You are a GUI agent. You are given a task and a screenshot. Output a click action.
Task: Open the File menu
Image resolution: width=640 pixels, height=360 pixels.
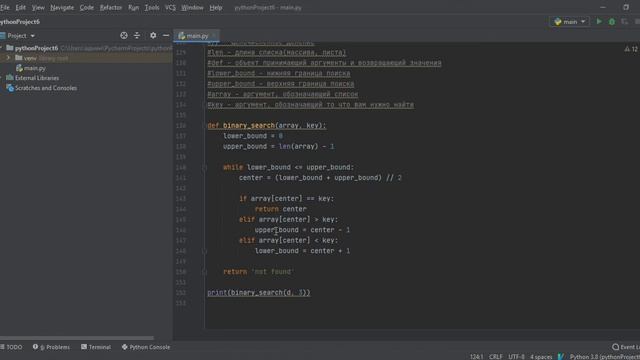(4, 7)
